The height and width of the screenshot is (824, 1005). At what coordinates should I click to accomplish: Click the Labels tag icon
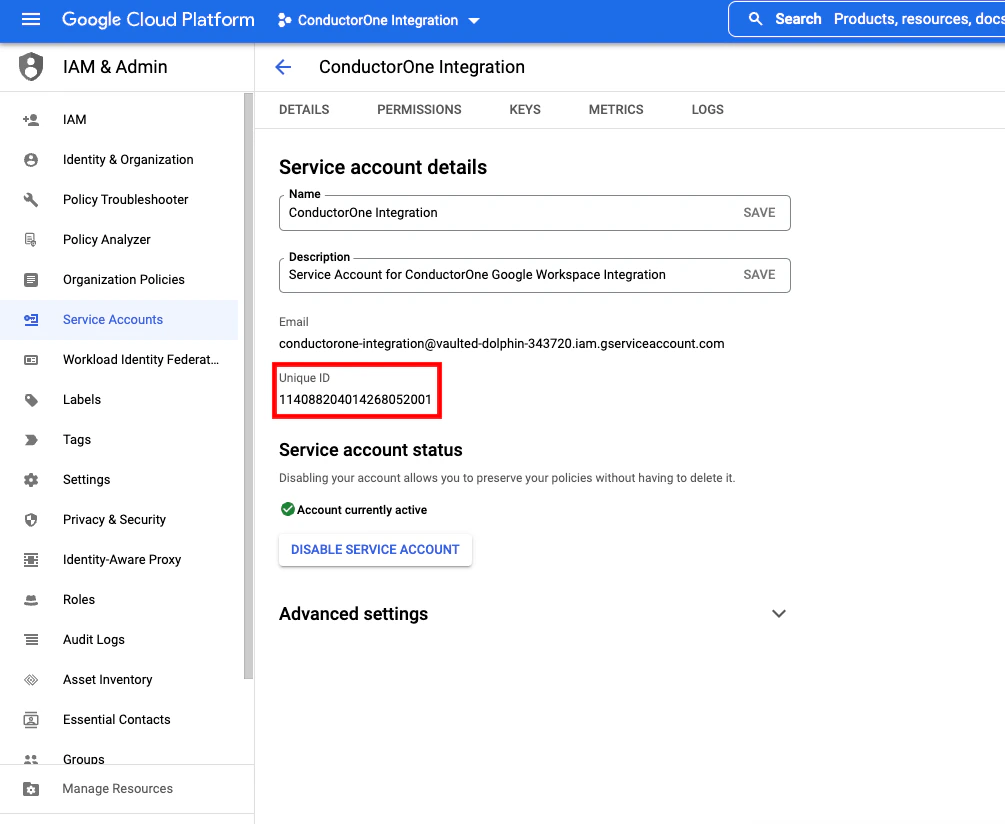point(32,399)
